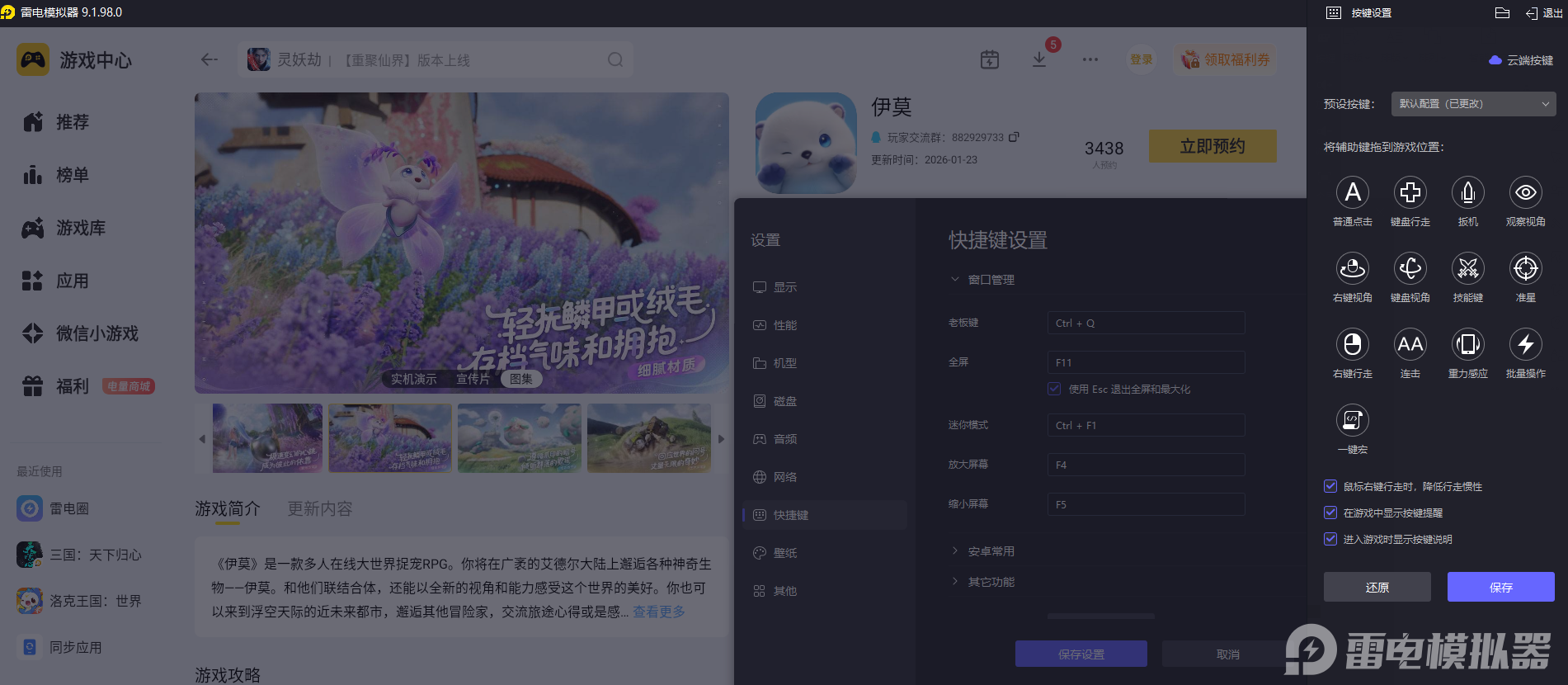The width and height of the screenshot is (1568, 685).
Task: Select the 一键宏 macro icon
Action: click(1353, 420)
